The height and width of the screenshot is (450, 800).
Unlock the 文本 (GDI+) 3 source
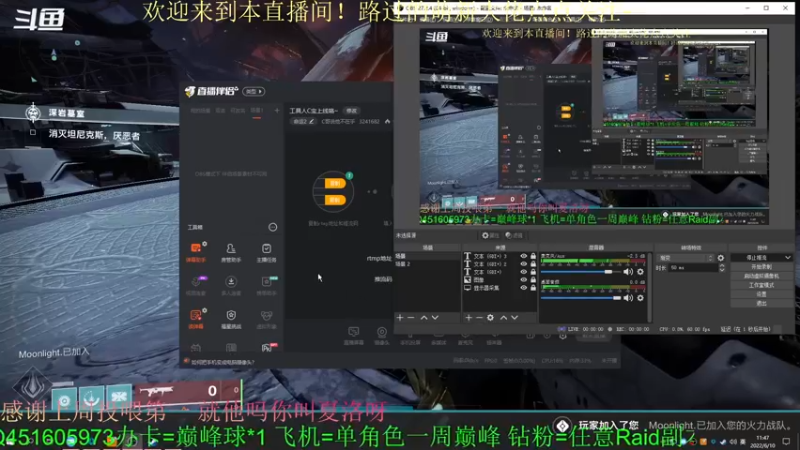coord(533,256)
